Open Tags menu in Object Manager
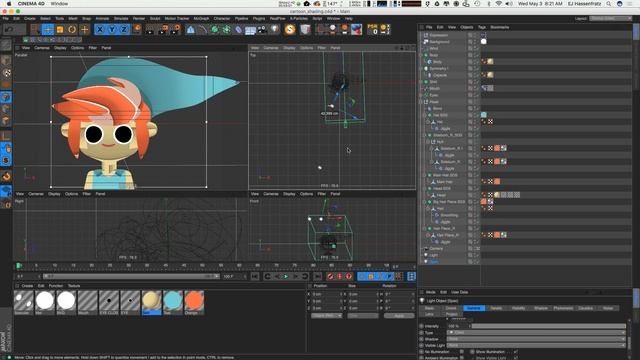The image size is (640, 360). click(x=482, y=27)
